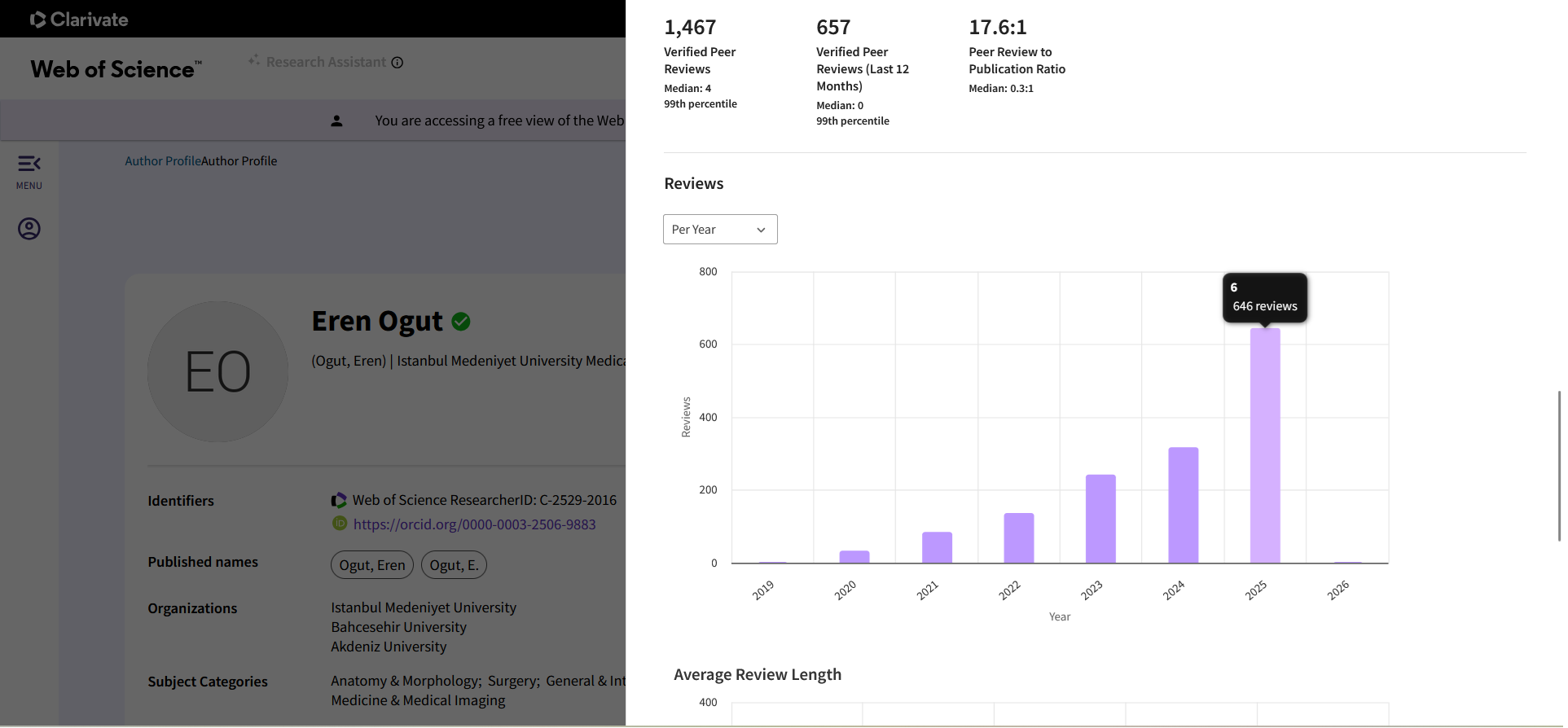Screen dimensions: 1568x728
Task: Open the ORCID profile link
Action: [x=474, y=524]
